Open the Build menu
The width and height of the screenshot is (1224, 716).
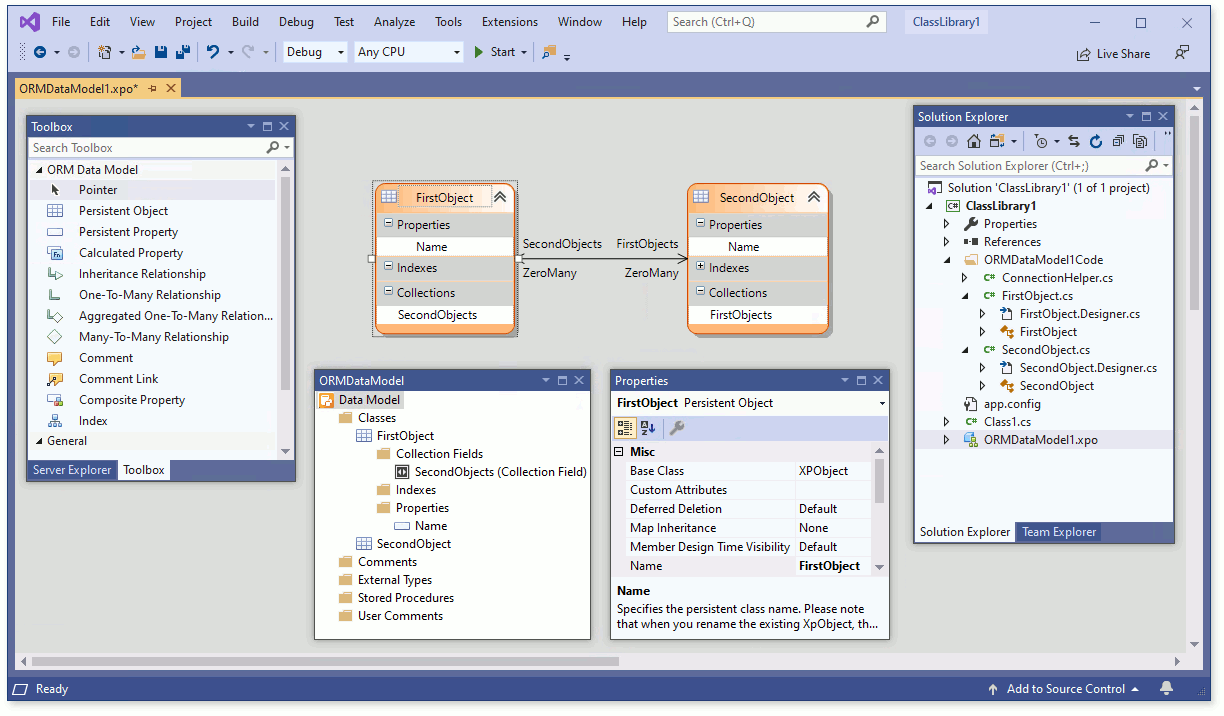pos(245,21)
